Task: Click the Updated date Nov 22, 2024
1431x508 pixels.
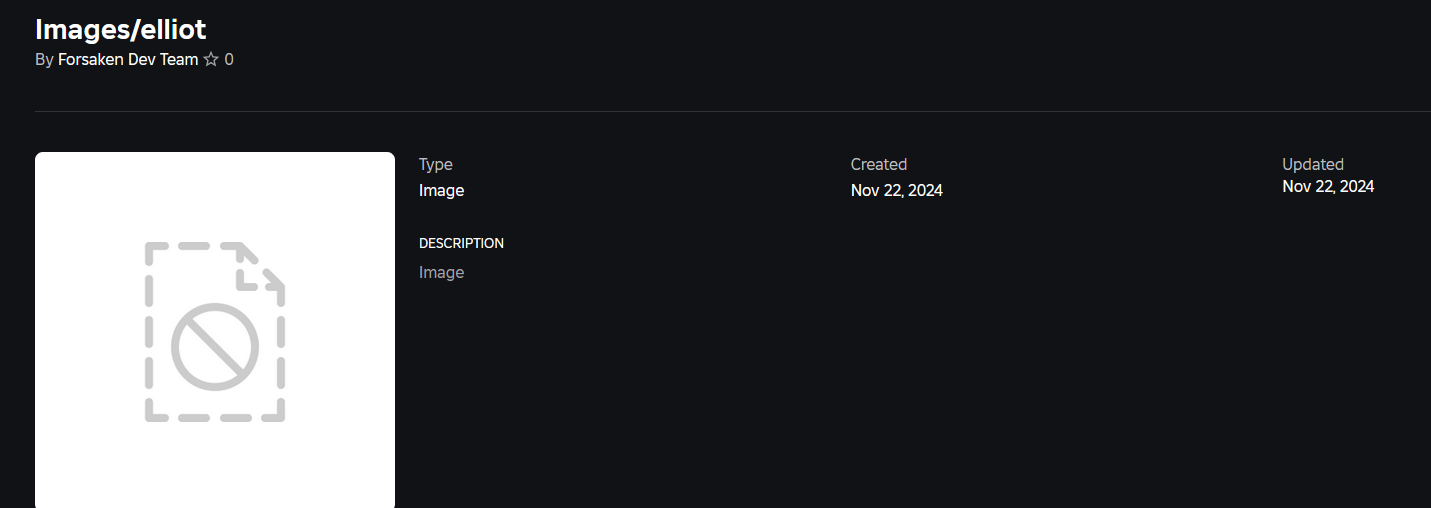Action: [x=1327, y=187]
